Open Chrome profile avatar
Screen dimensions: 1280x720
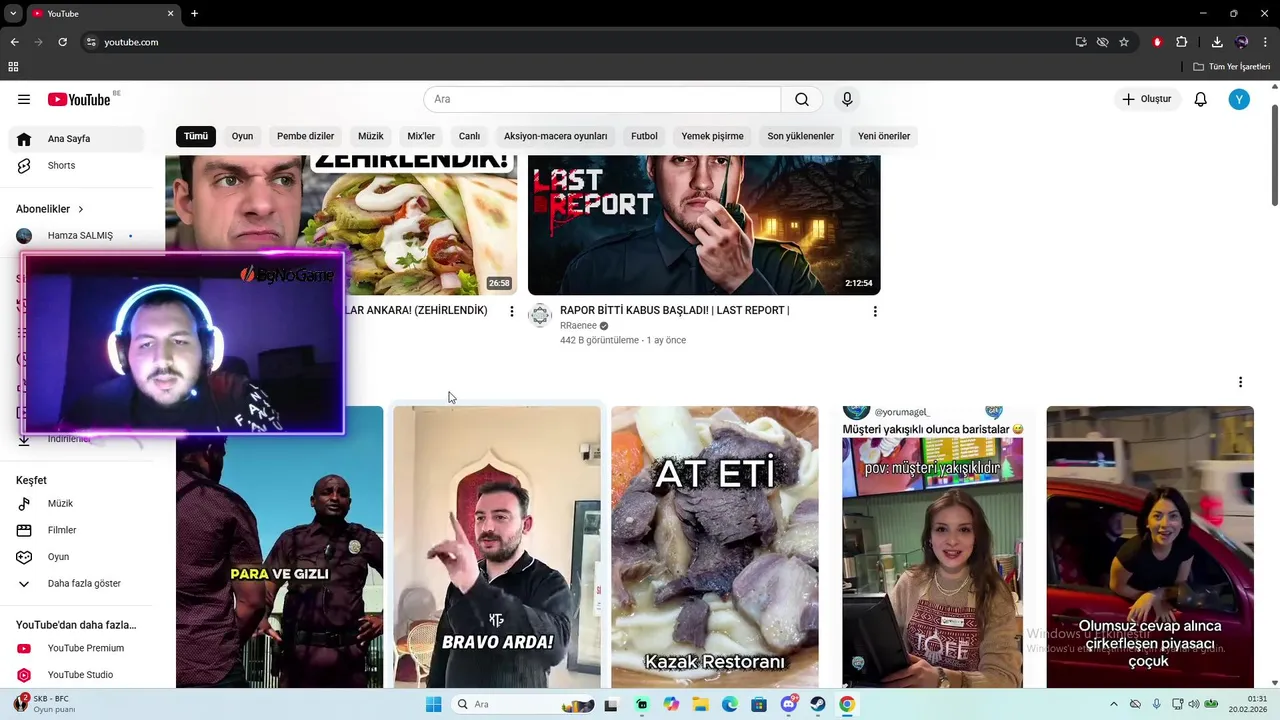1242,42
